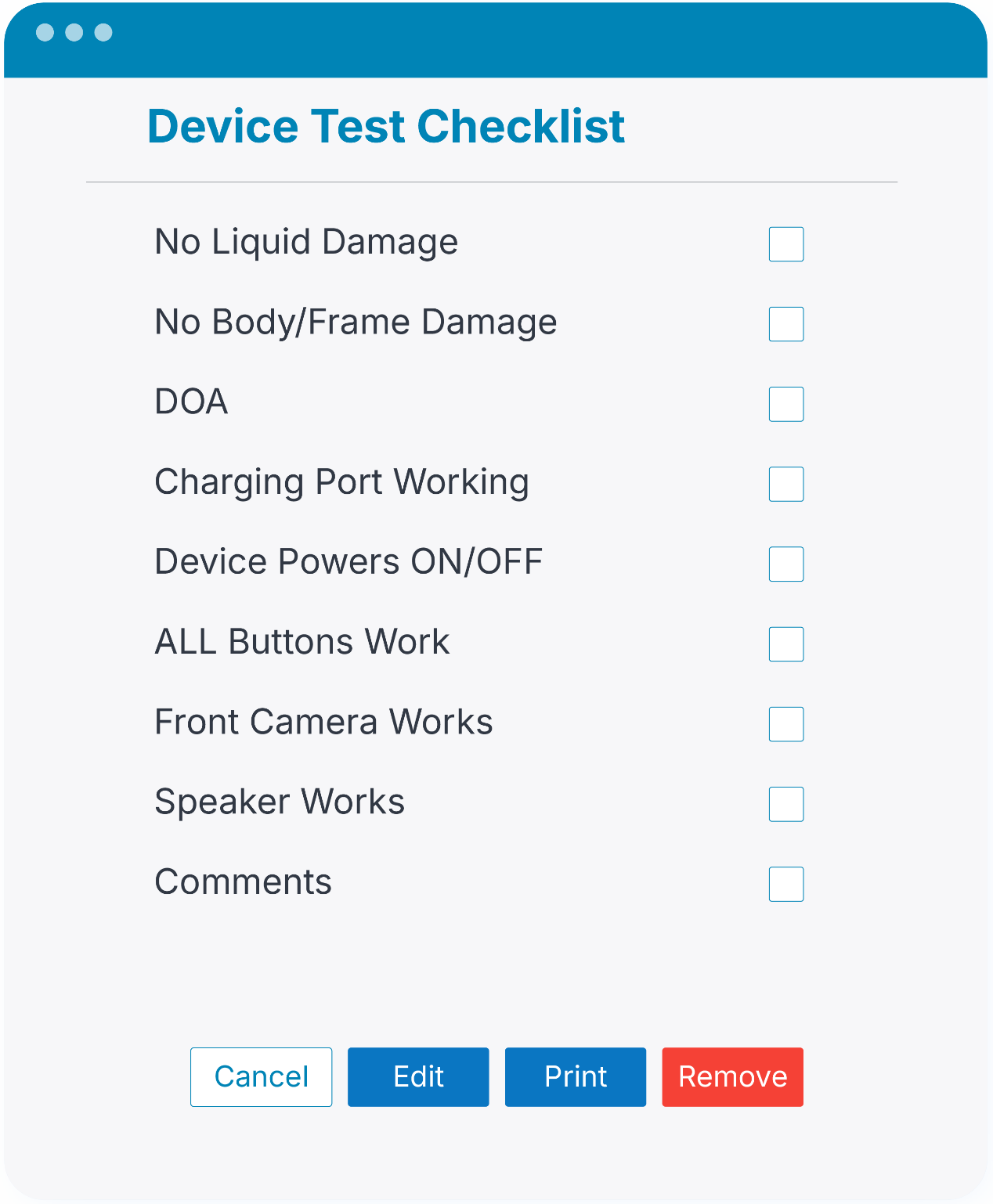Screen dimensions: 993x1204
Task: Click the Cancel button
Action: [x=261, y=1076]
